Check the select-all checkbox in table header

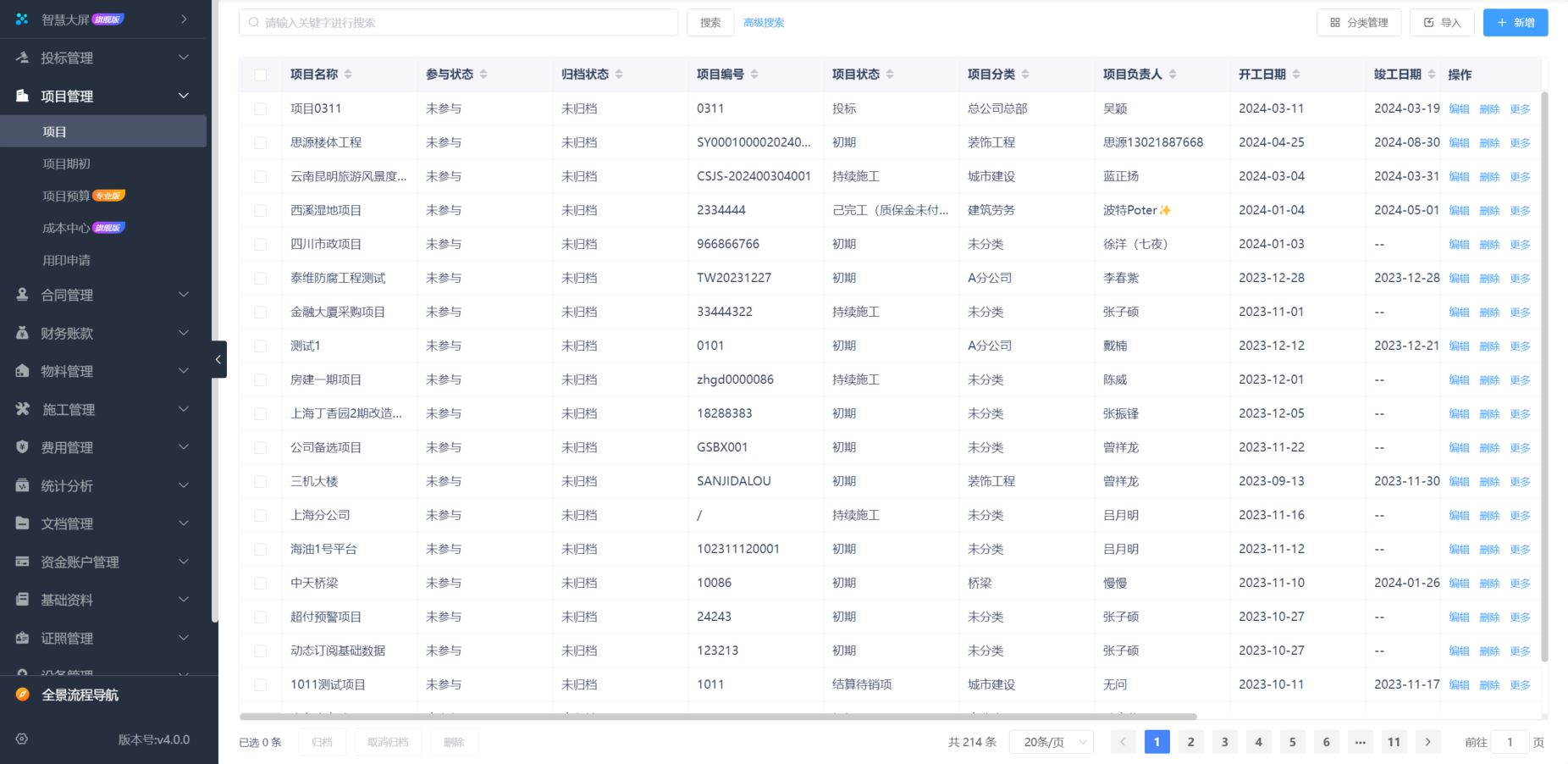pos(260,75)
